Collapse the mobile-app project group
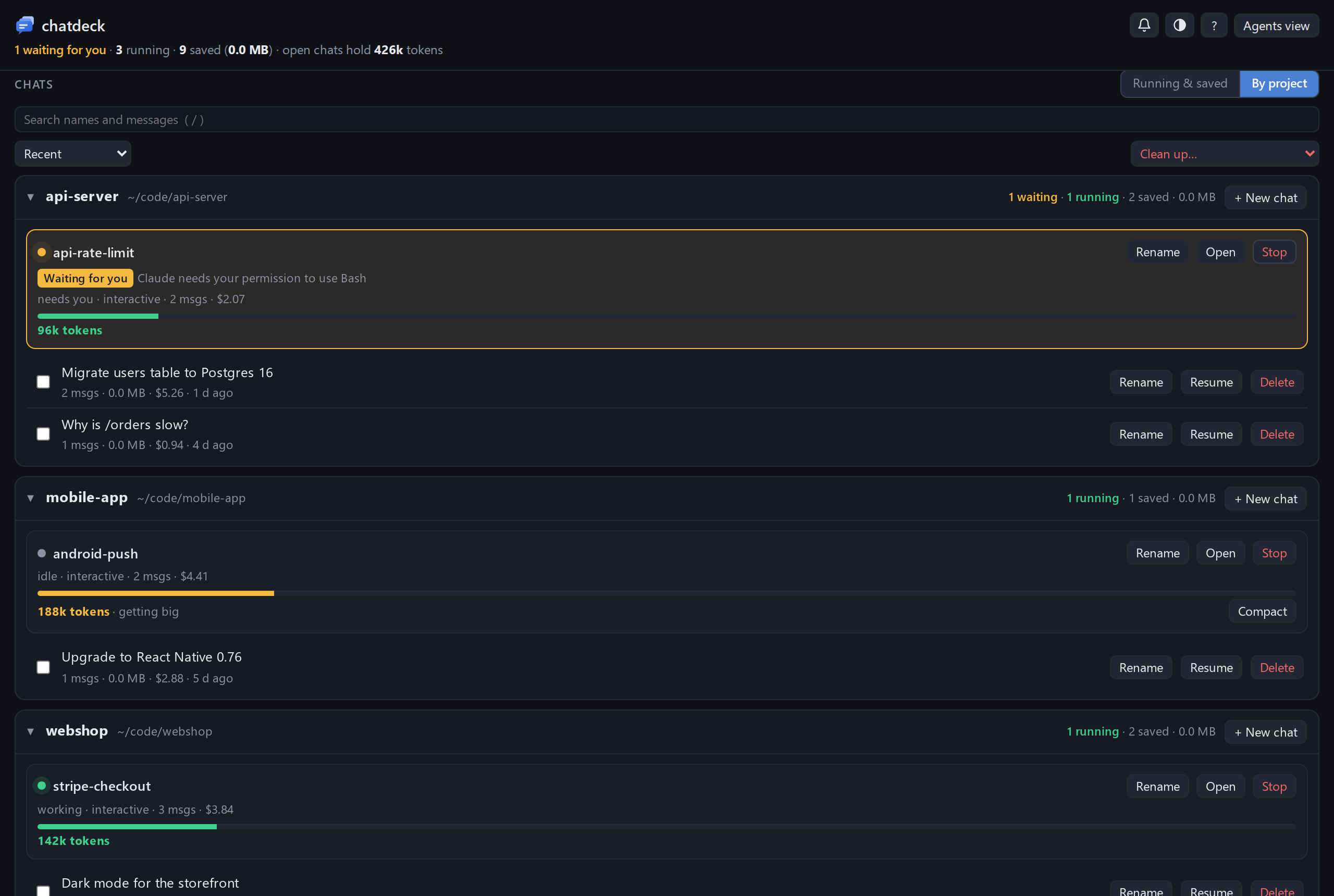This screenshot has width=1334, height=896. [x=30, y=499]
